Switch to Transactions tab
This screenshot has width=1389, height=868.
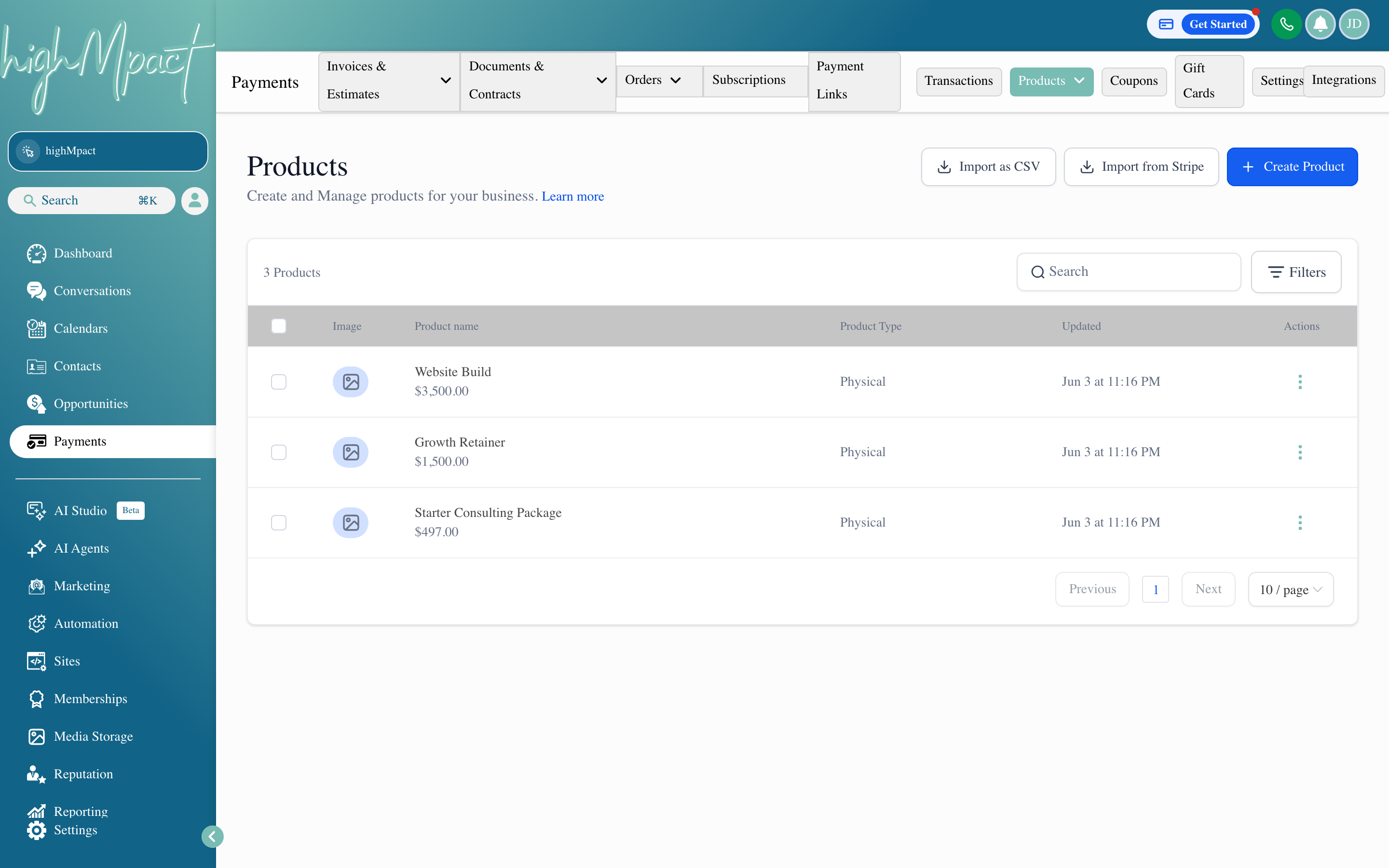pyautogui.click(x=958, y=81)
